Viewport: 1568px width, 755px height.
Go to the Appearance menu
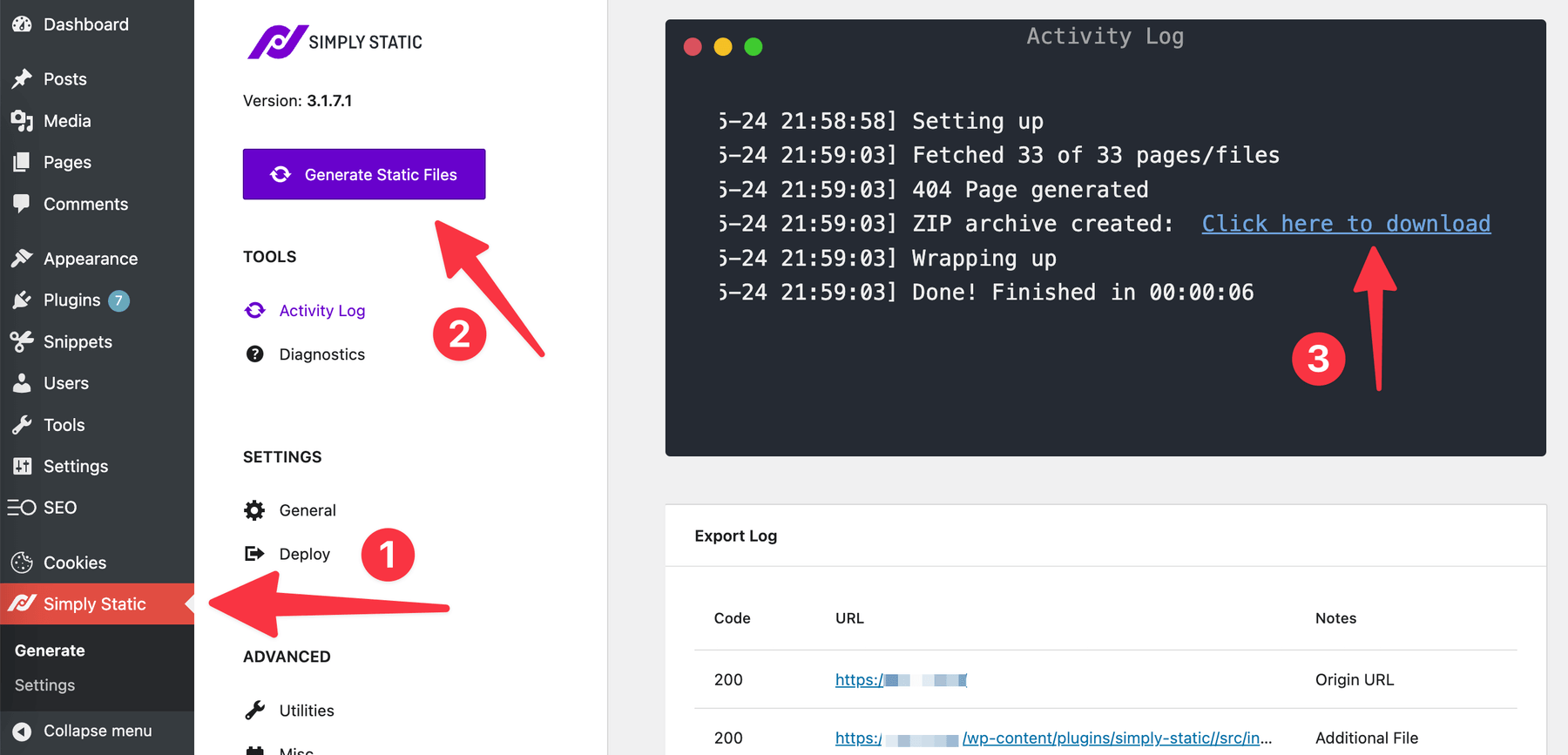point(91,259)
